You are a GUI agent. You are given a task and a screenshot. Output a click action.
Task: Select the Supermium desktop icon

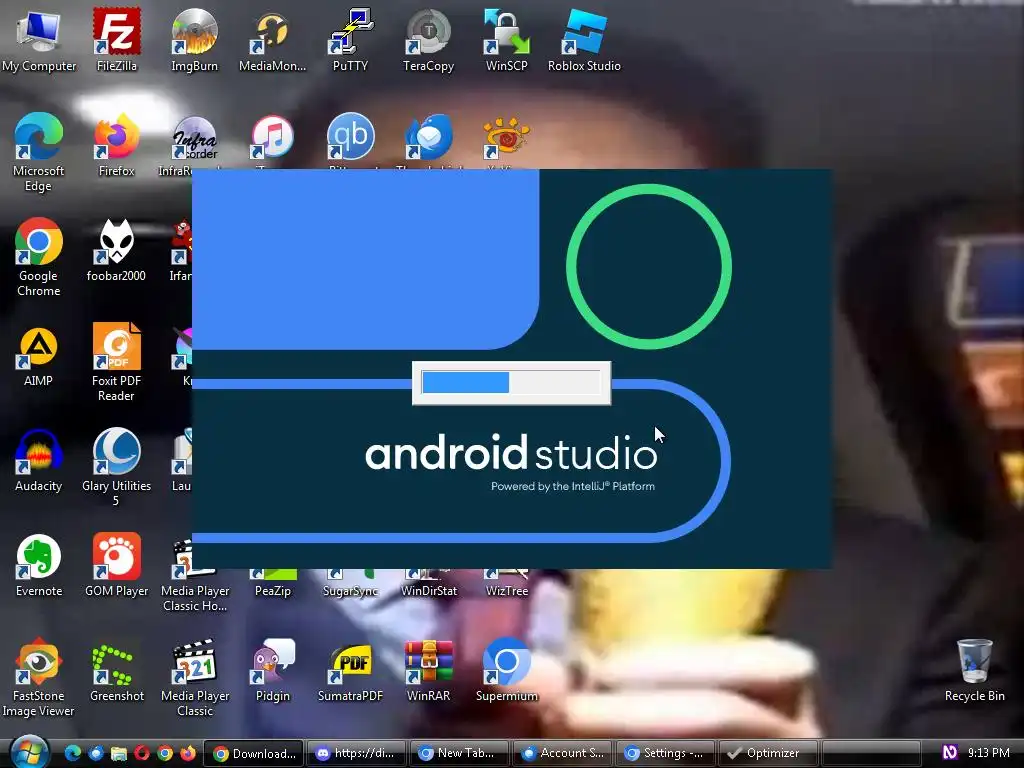506,671
